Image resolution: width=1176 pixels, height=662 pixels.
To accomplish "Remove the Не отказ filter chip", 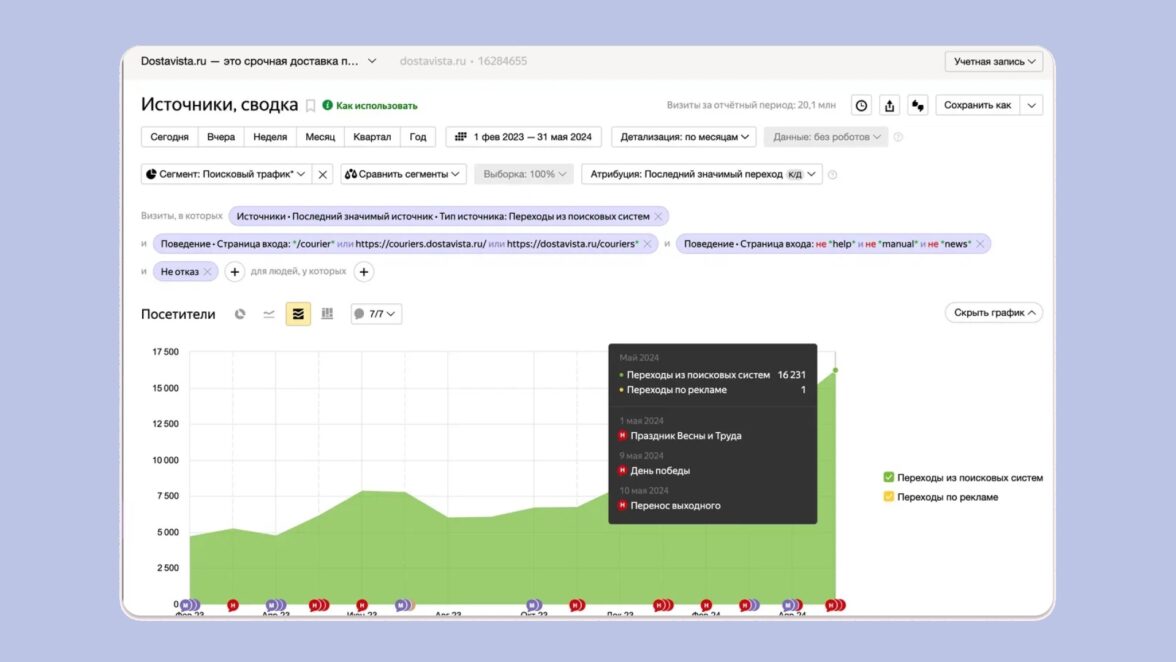I will 208,271.
